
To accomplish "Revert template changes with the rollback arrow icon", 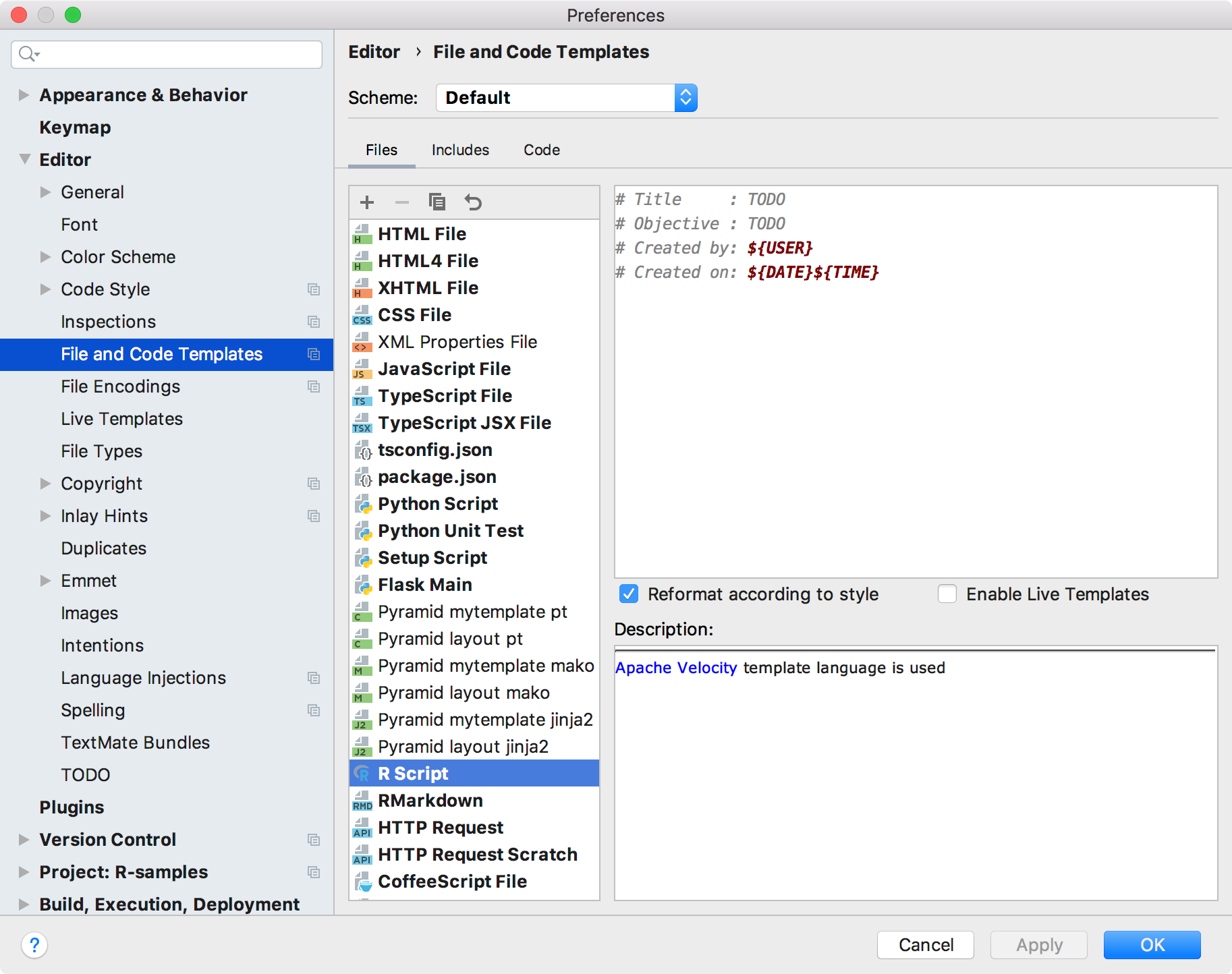I will tap(473, 202).
